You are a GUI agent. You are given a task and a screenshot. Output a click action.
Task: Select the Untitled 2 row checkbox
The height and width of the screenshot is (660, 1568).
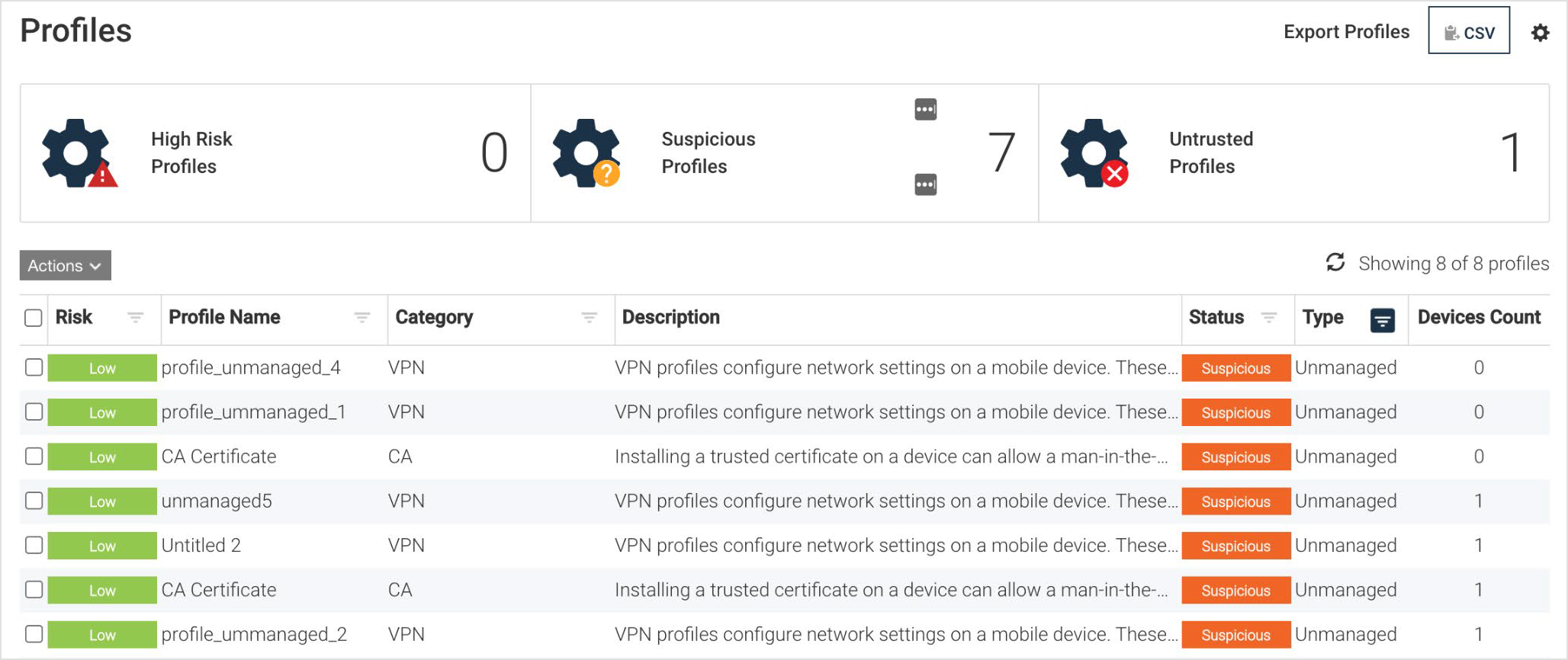[34, 545]
